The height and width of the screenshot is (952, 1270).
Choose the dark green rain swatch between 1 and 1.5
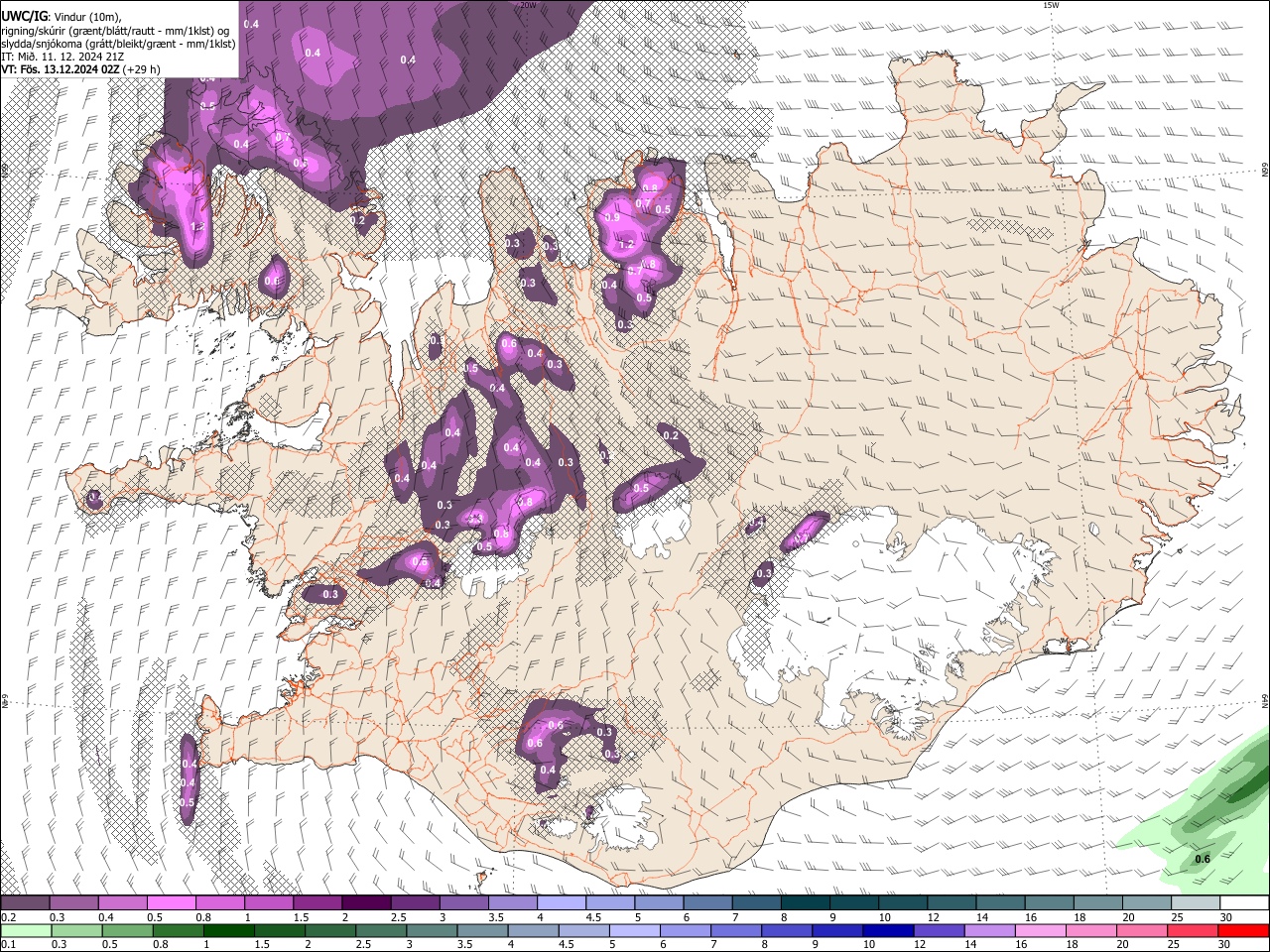(228, 931)
